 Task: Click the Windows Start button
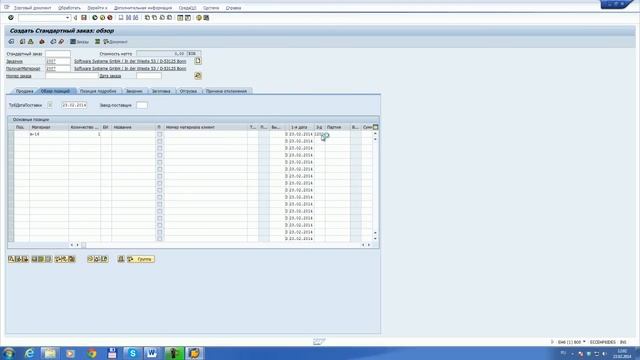coord(9,353)
